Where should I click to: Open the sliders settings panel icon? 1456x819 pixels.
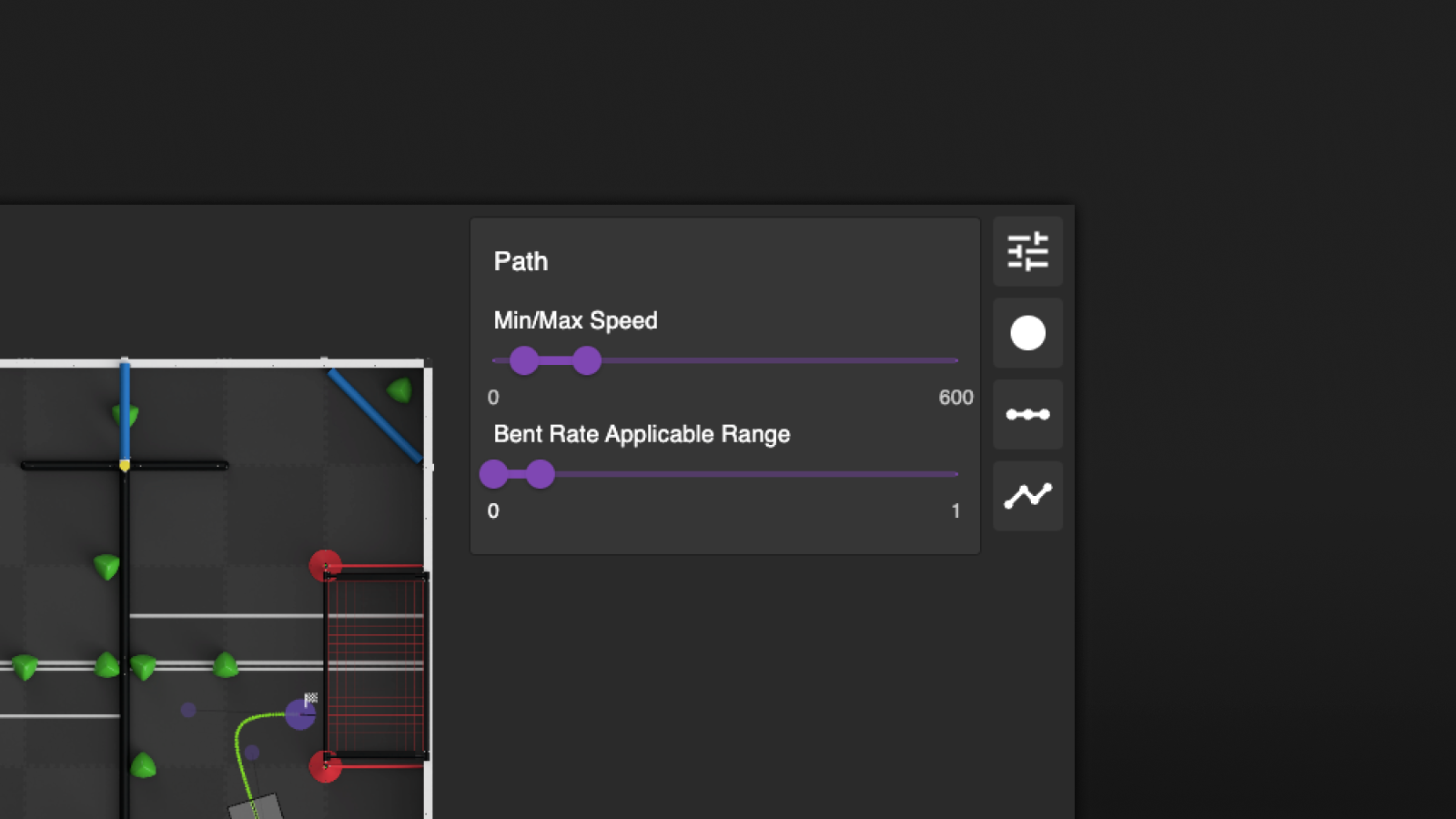pyautogui.click(x=1027, y=251)
